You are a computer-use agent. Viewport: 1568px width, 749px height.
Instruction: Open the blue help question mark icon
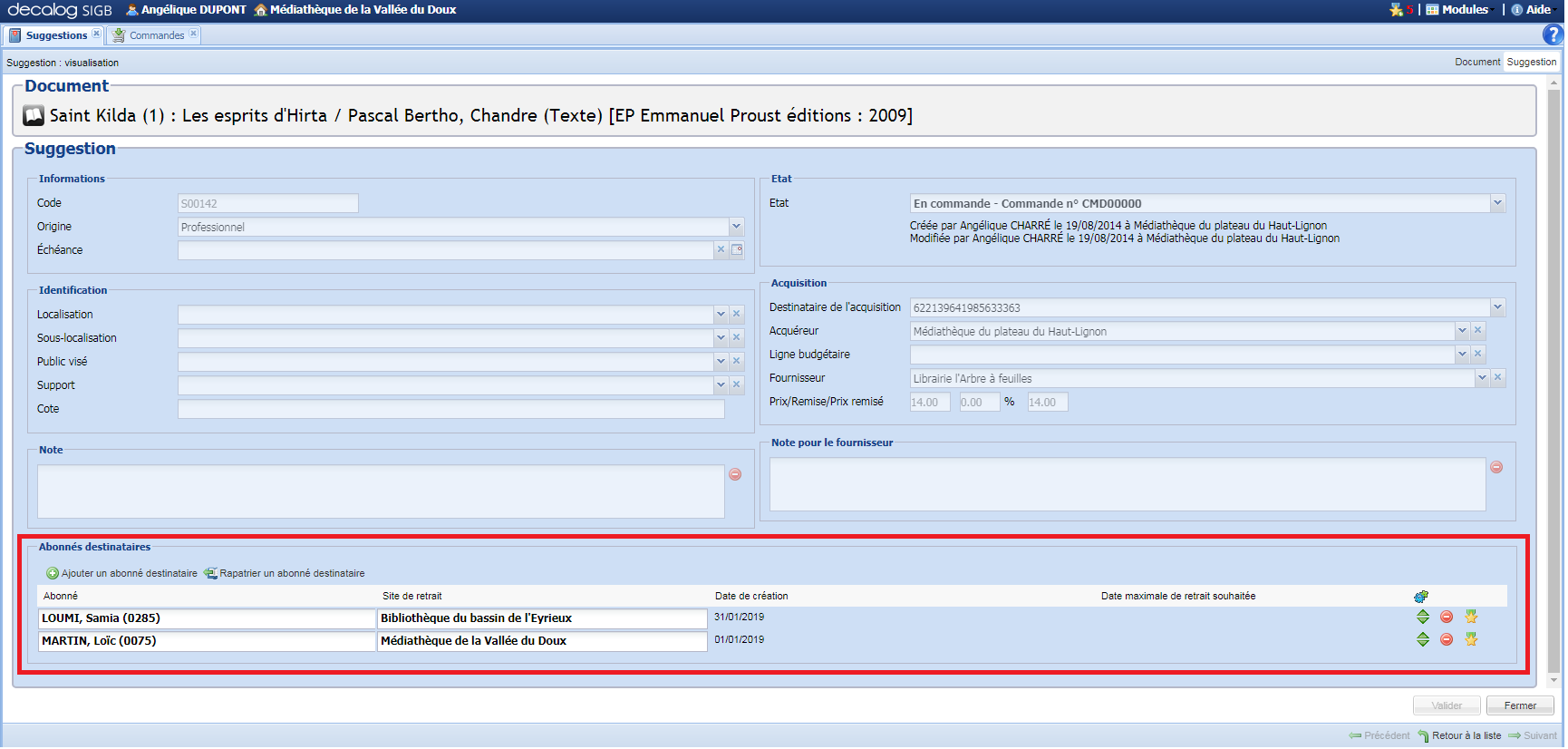pyautogui.click(x=1553, y=34)
